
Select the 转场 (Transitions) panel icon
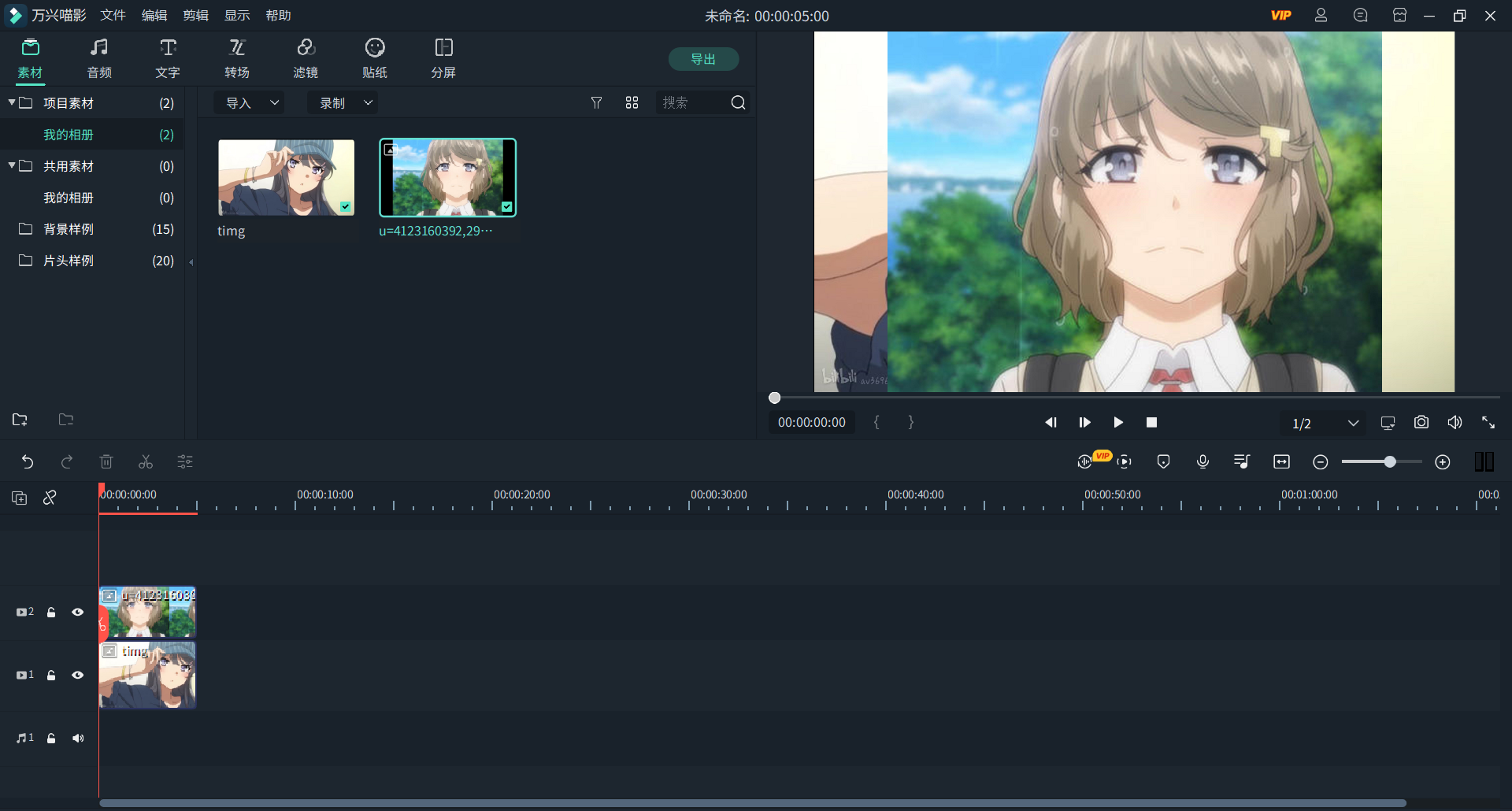237,57
